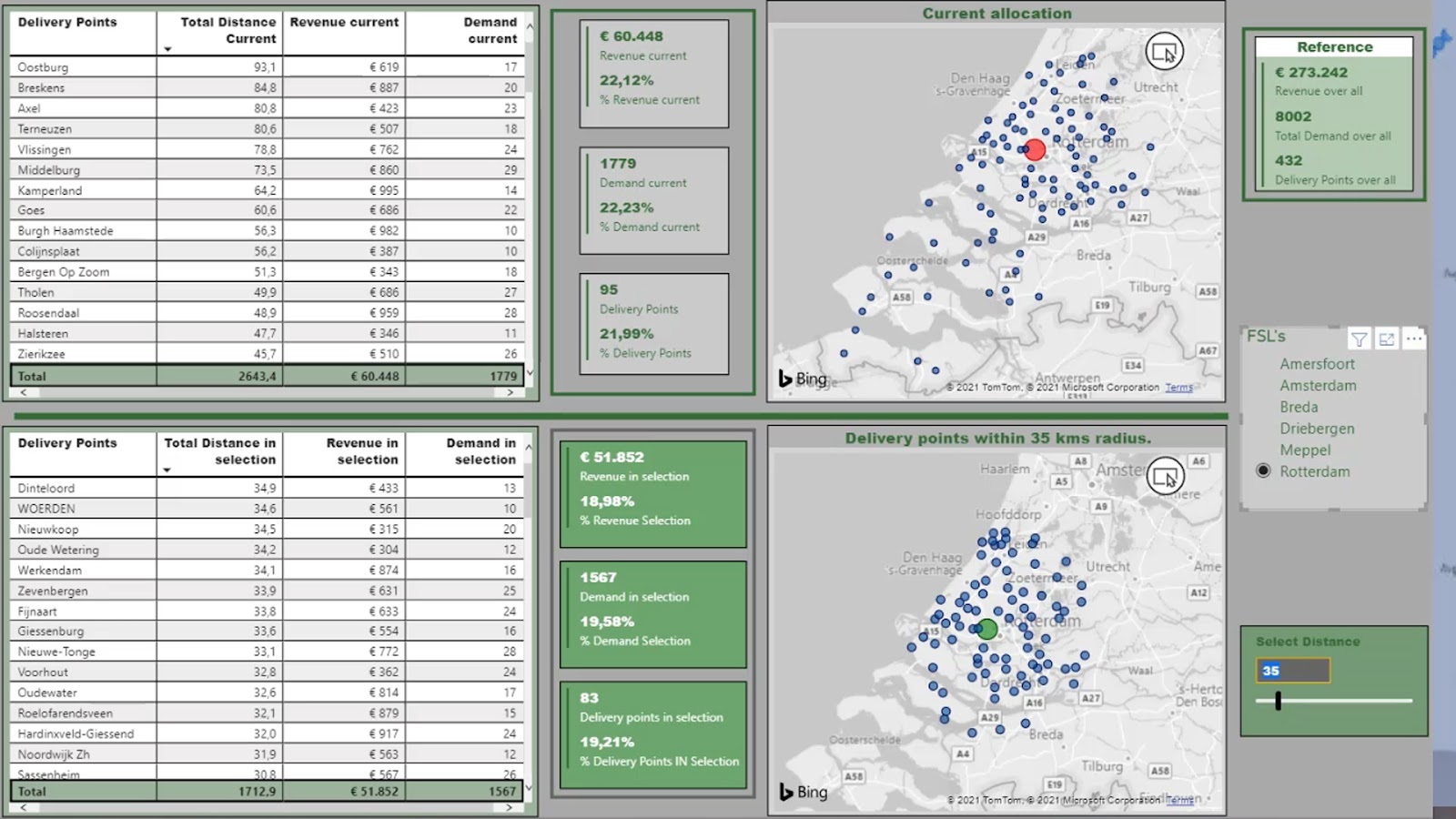The height and width of the screenshot is (819, 1456).
Task: Open Terms link on Current allocation map
Action: tap(1178, 388)
